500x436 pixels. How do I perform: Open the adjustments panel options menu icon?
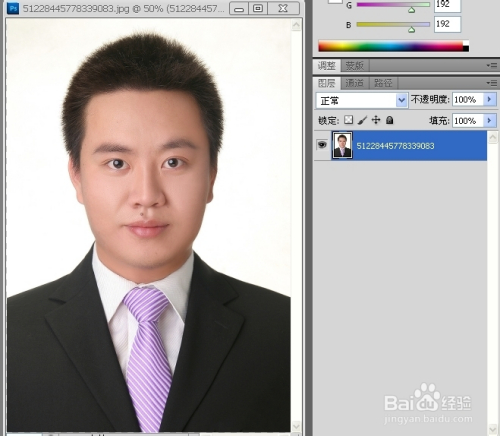pos(492,65)
